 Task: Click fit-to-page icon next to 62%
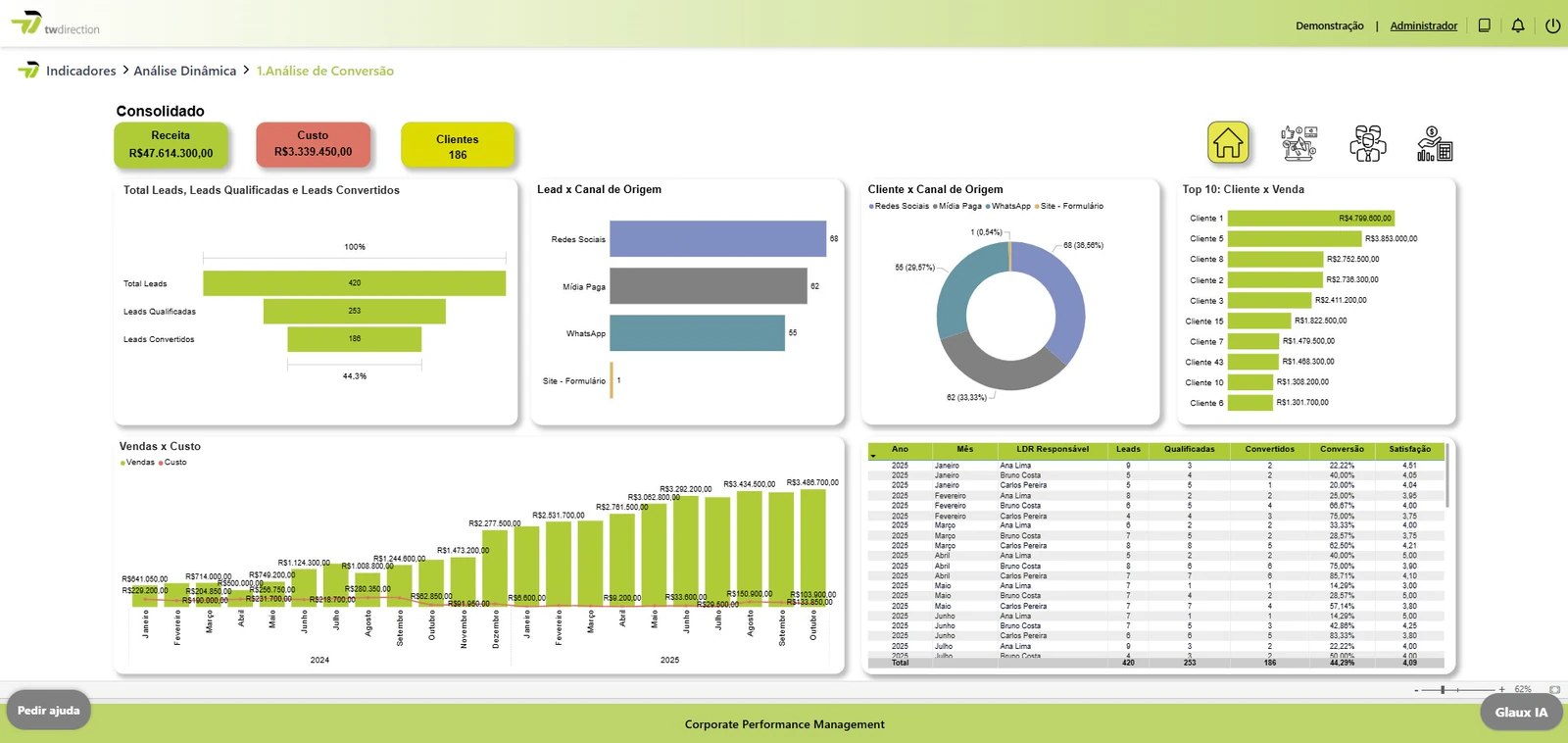click(x=1554, y=690)
